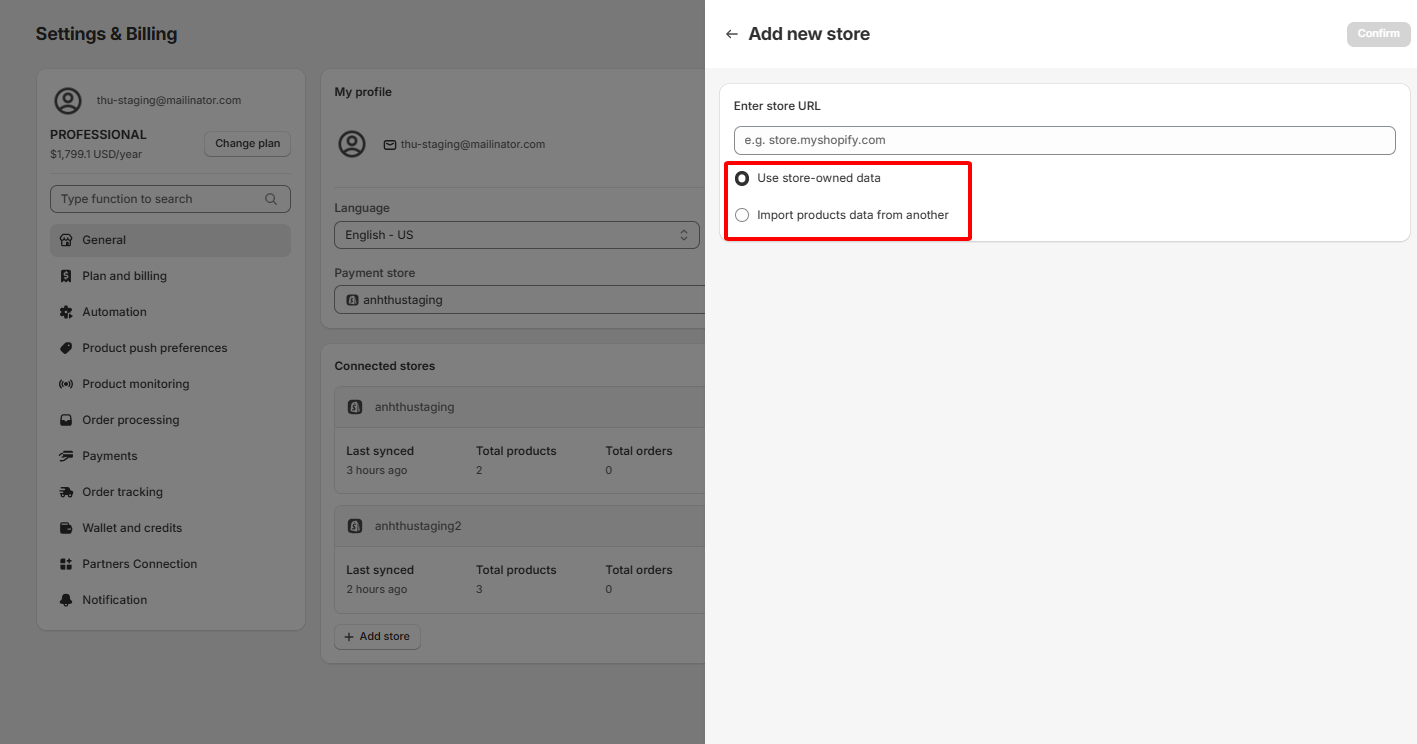Click the Change plan button
The image size is (1417, 744).
(247, 144)
